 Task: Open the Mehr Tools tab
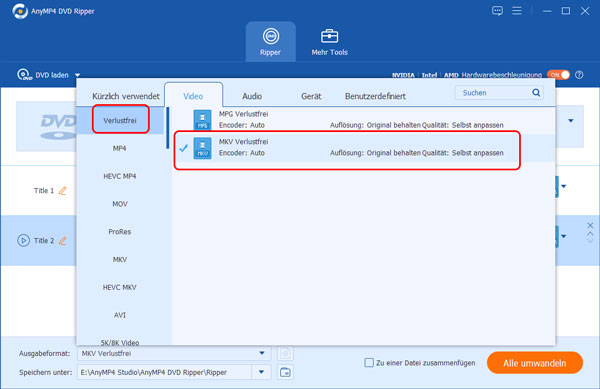(329, 42)
